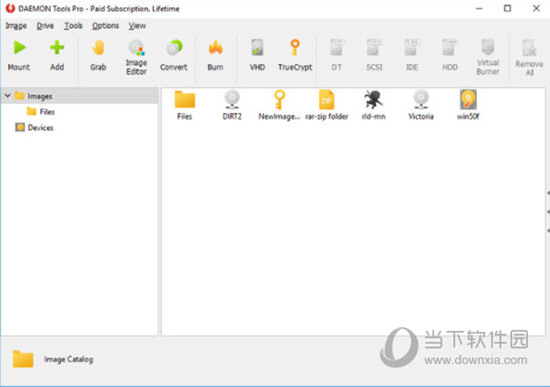Image resolution: width=550 pixels, height=387 pixels.
Task: Add an image with the green plus icon
Action: pyautogui.click(x=57, y=48)
